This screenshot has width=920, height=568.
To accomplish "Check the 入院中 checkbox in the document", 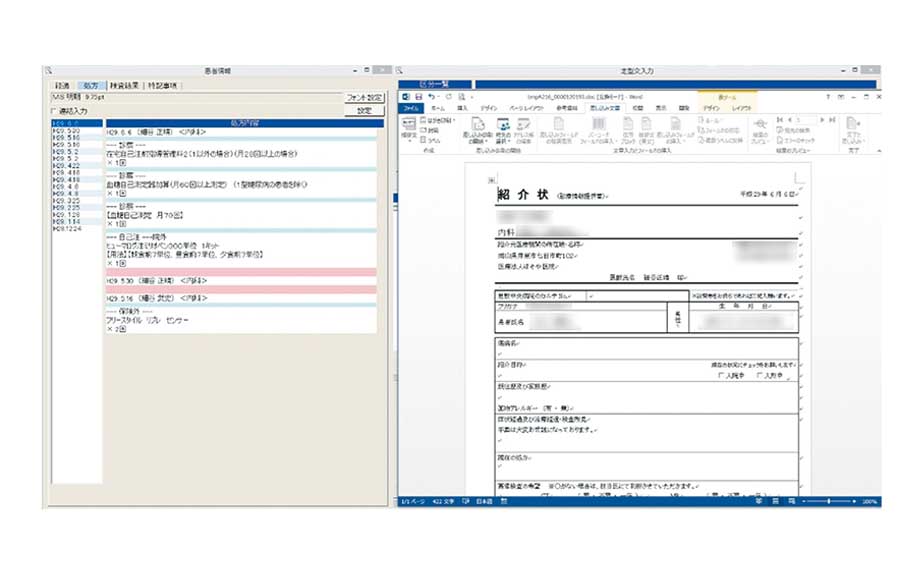I will 721,376.
